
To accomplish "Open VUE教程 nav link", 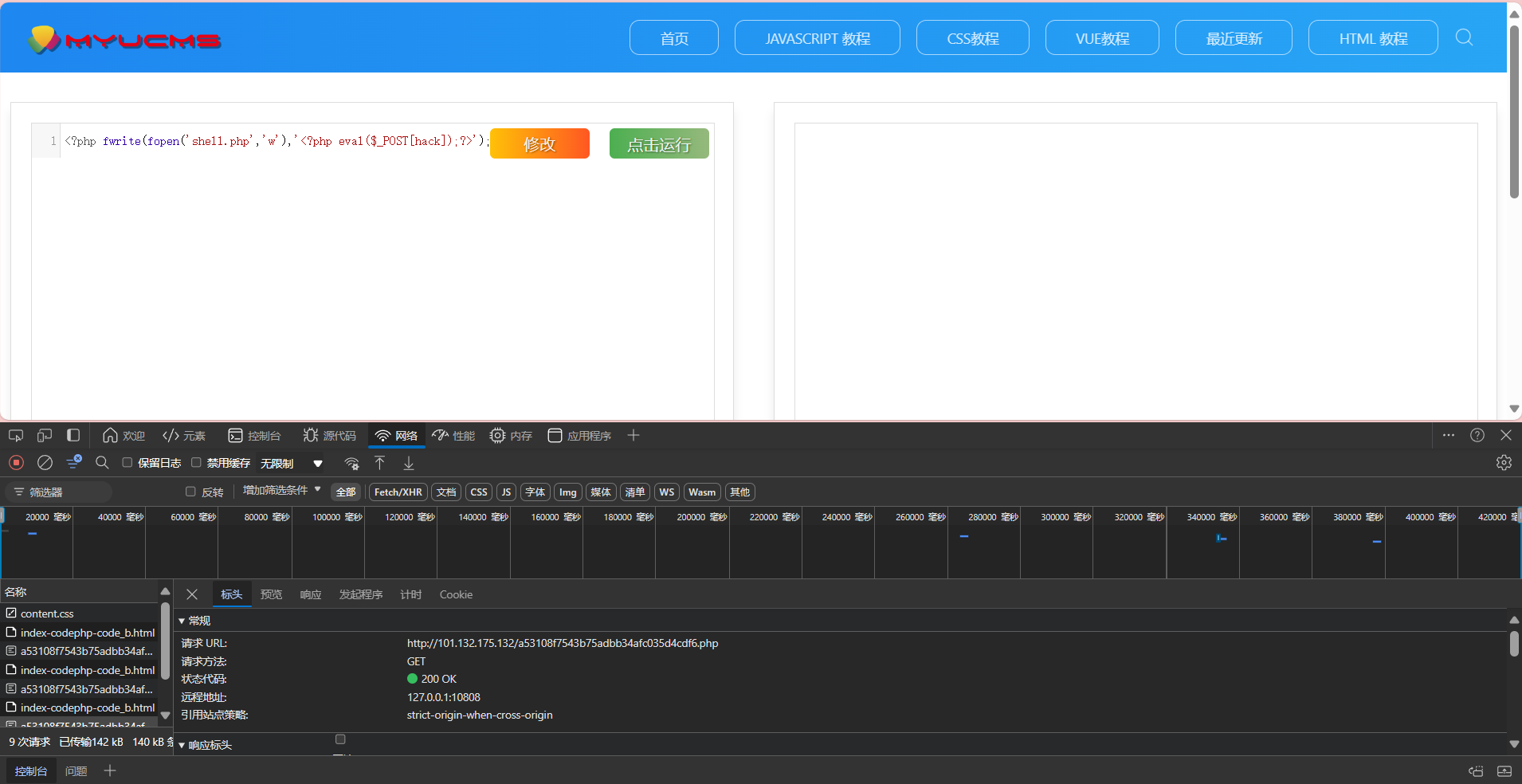I will [x=1102, y=37].
